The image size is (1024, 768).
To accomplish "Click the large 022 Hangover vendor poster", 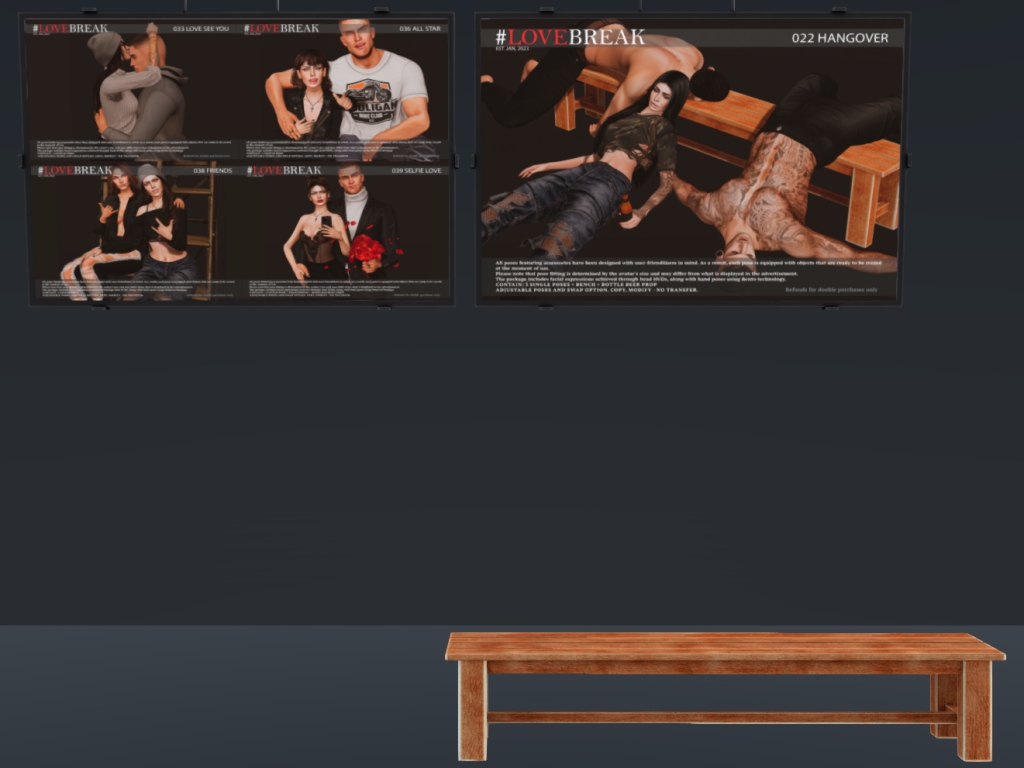I will [x=690, y=160].
